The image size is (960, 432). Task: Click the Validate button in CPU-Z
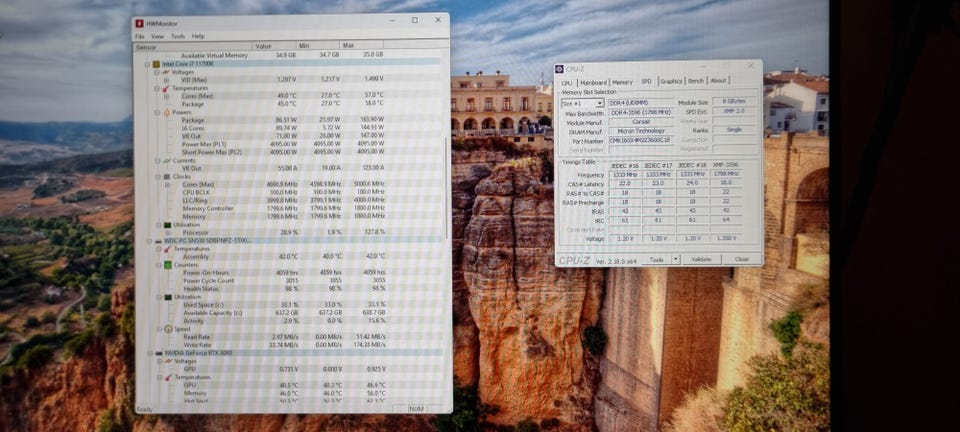pos(701,259)
